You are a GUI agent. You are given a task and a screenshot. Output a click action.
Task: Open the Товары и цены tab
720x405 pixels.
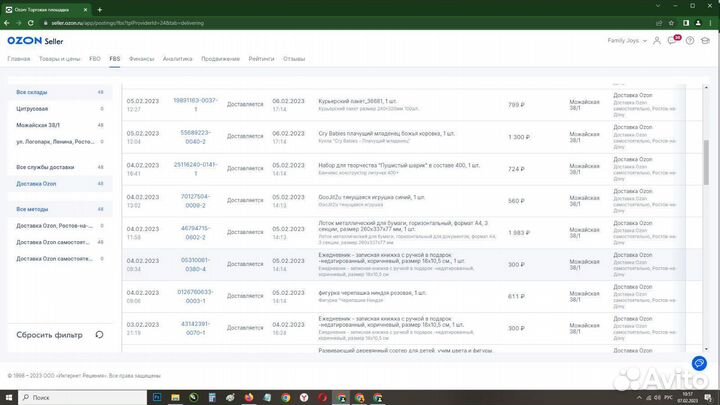click(x=58, y=59)
